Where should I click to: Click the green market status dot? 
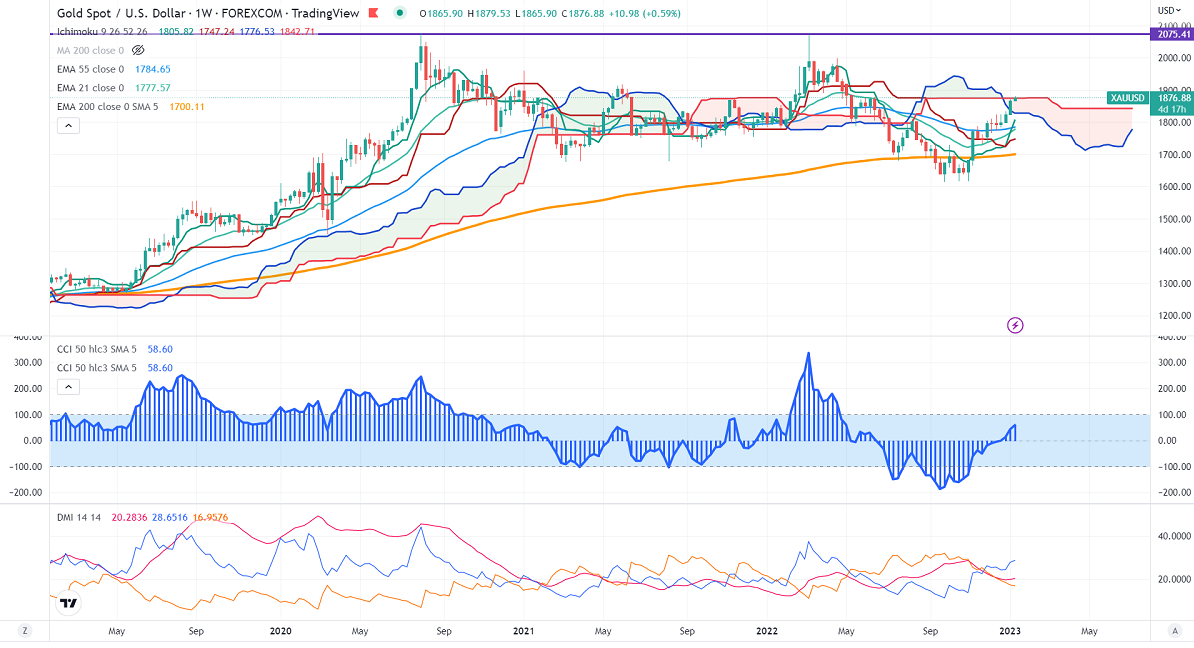[x=400, y=13]
